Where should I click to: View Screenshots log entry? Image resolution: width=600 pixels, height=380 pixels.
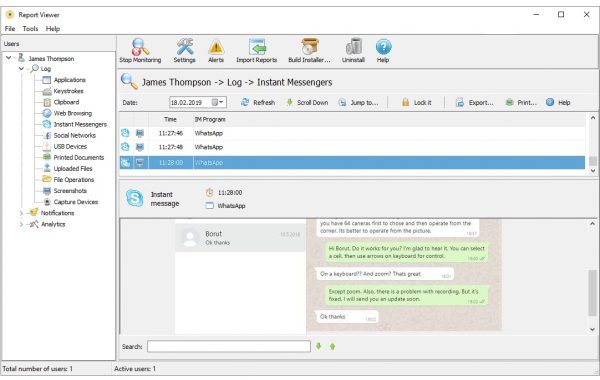pos(70,191)
